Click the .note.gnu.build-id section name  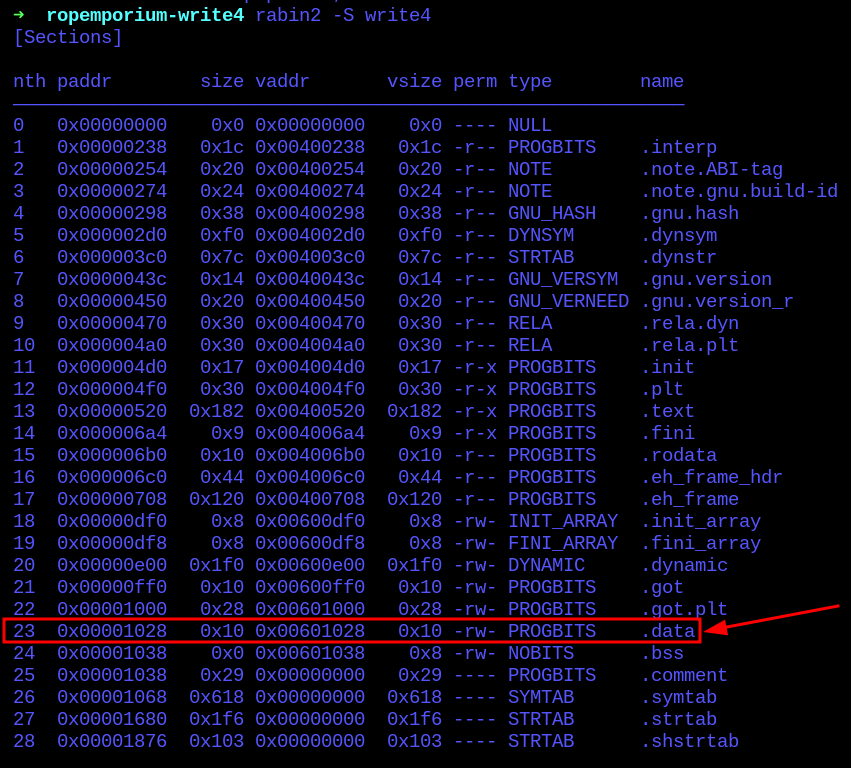739,192
